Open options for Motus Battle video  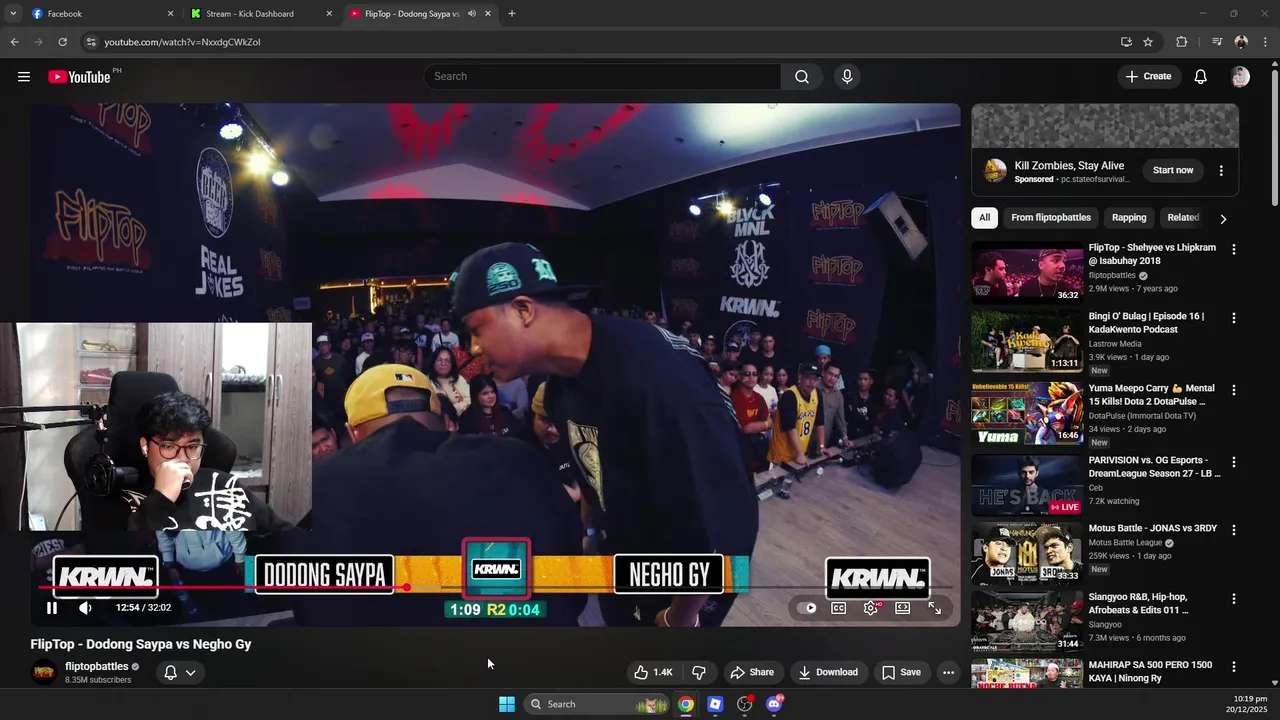pyautogui.click(x=1234, y=530)
